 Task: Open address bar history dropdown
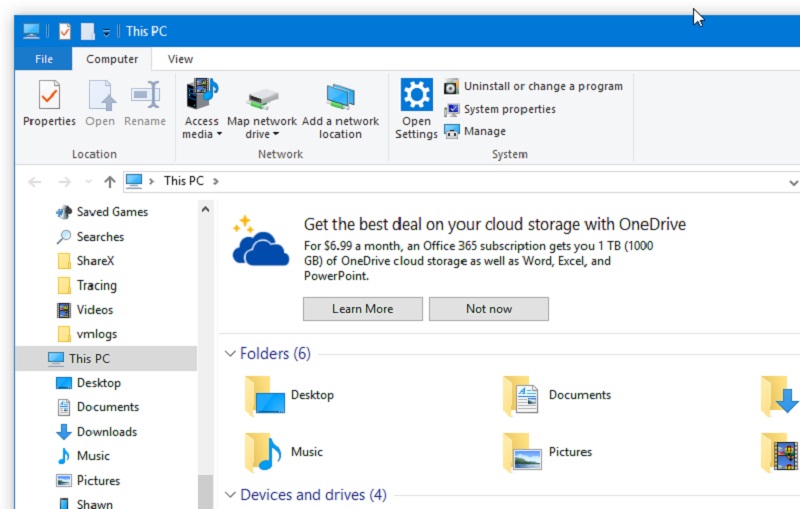coord(793,183)
